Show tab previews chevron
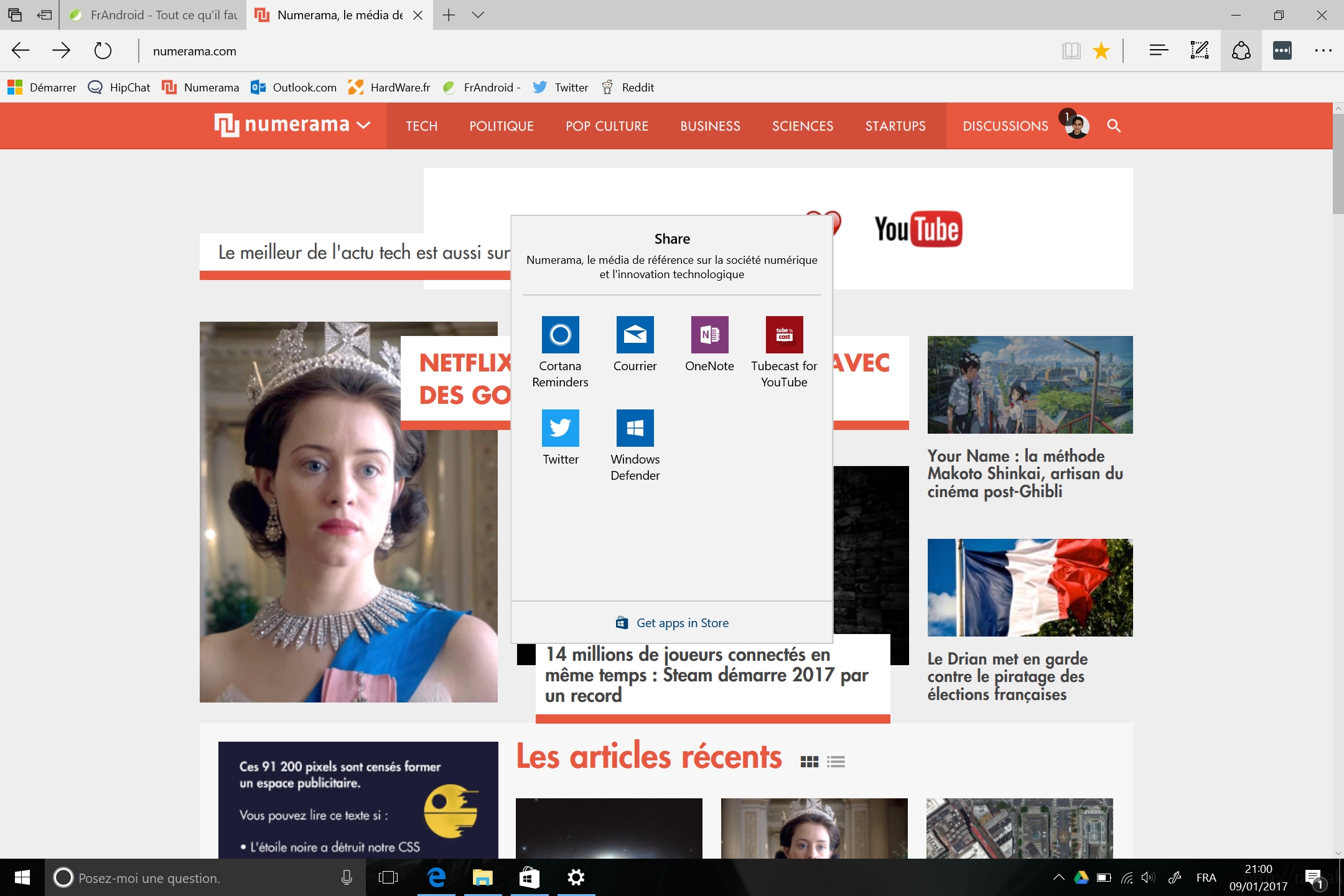The image size is (1344, 896). coord(478,15)
